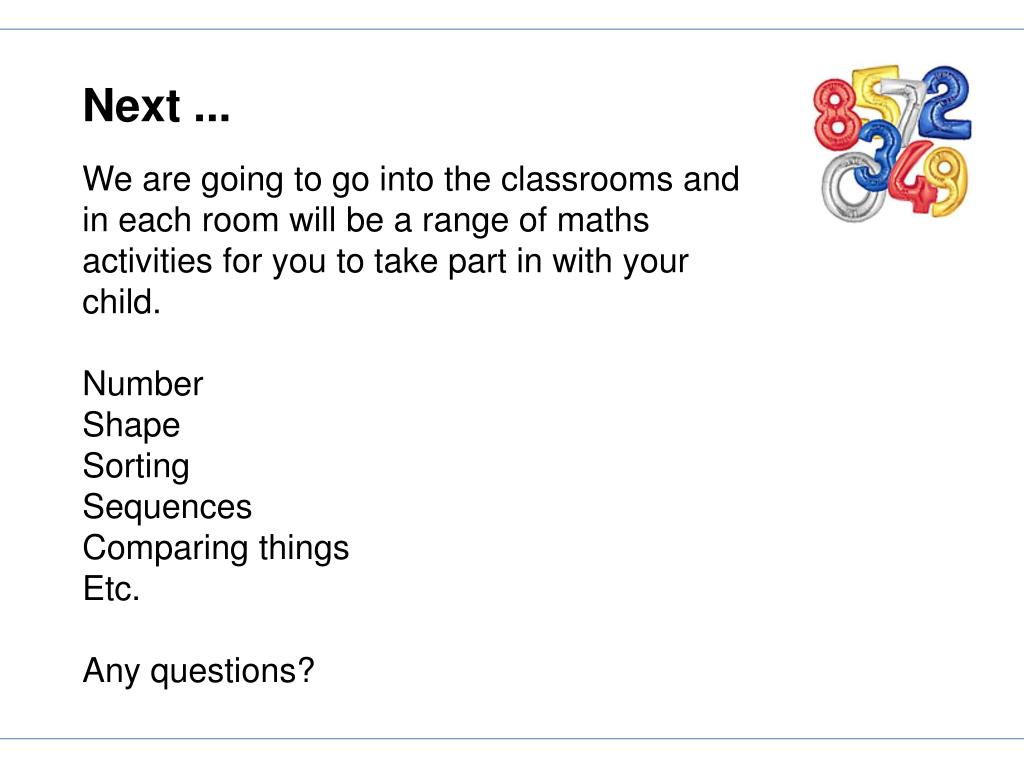Click the 'Next ...' slide heading
This screenshot has width=1024, height=768.
click(156, 105)
